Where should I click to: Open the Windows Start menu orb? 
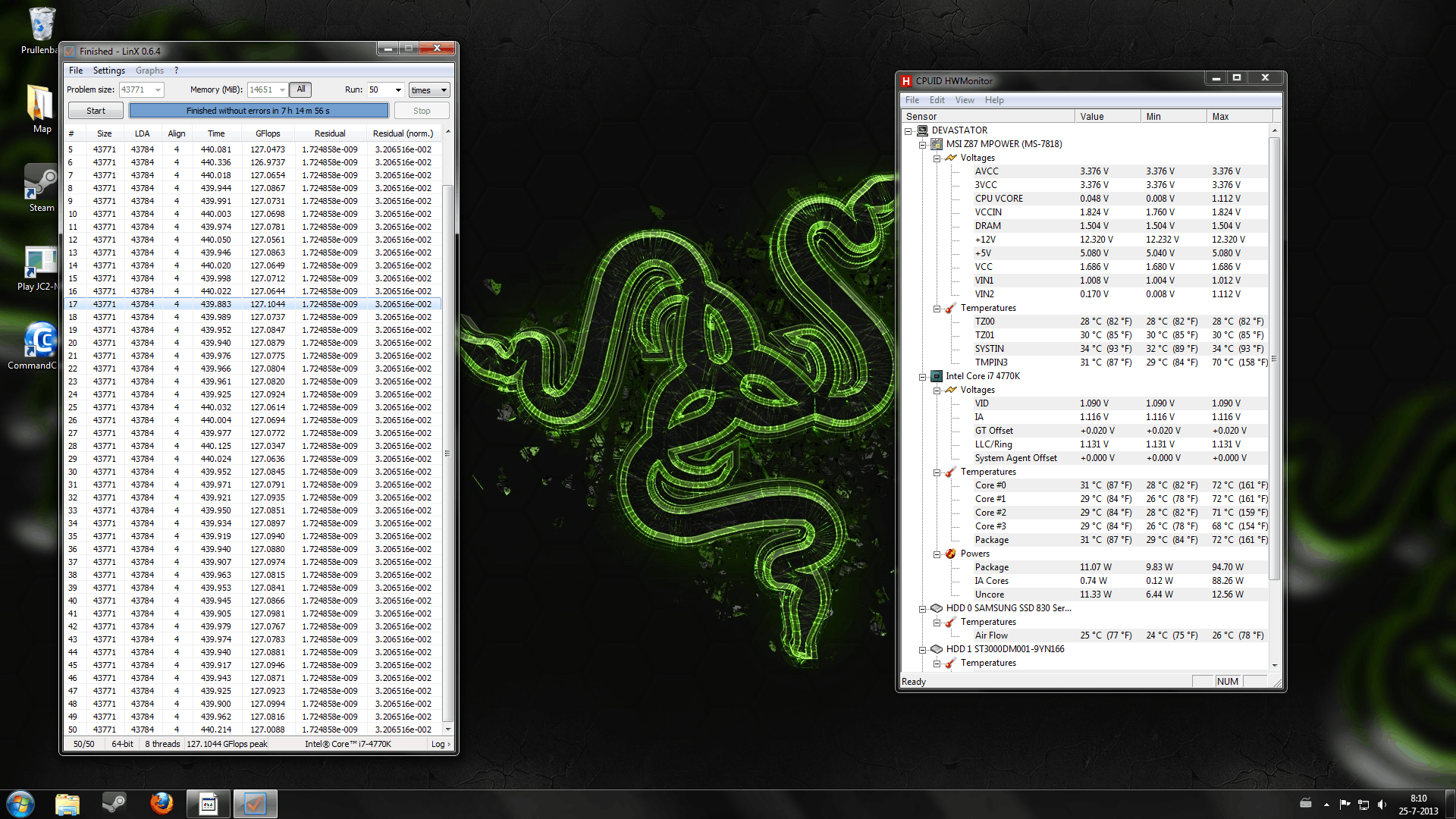[x=20, y=804]
